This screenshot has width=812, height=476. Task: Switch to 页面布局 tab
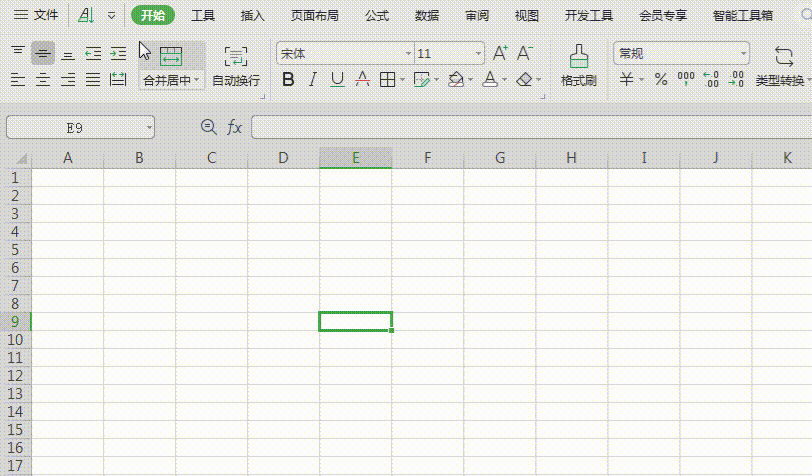point(315,16)
